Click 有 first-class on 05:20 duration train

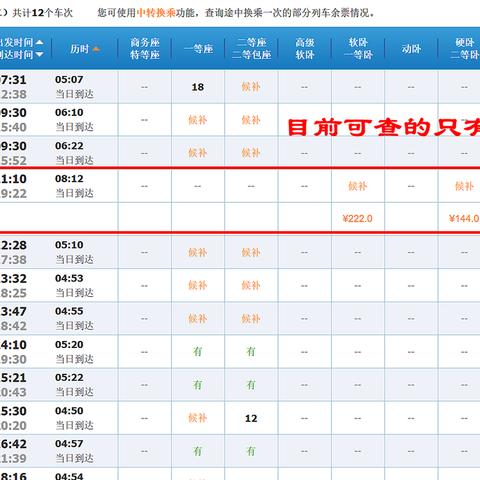(x=198, y=351)
